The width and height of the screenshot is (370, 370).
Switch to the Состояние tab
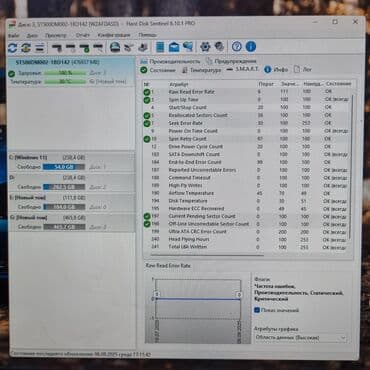[x=158, y=70]
